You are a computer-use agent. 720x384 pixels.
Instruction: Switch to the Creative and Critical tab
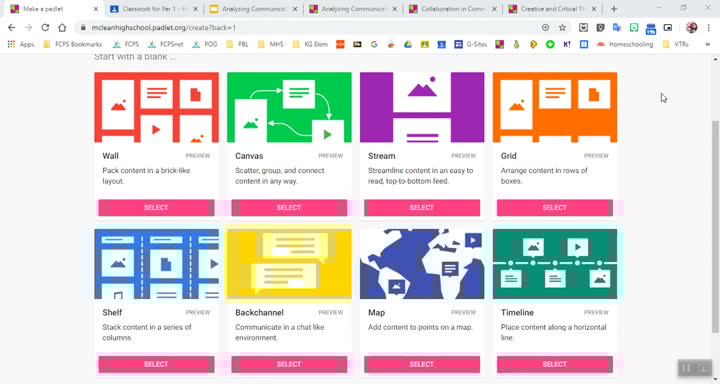[552, 9]
